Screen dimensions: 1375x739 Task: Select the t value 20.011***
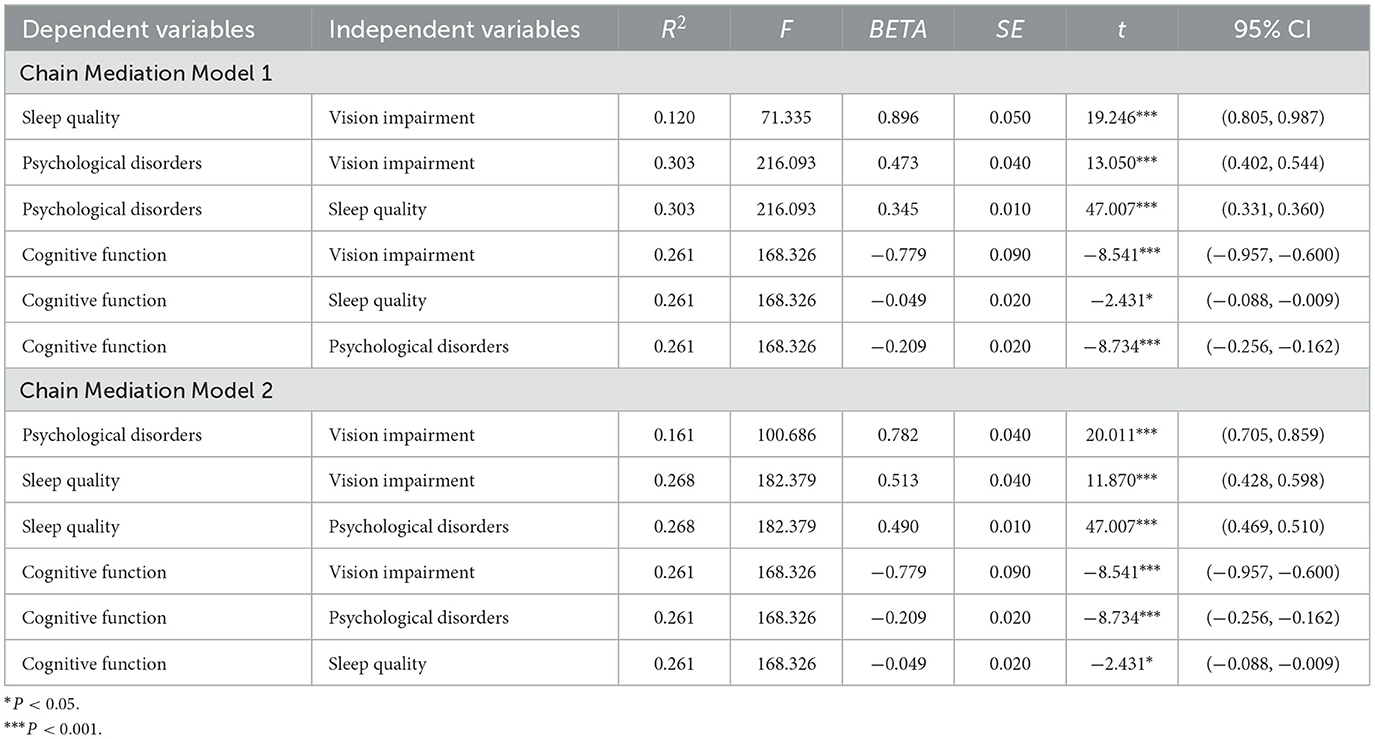[x=1121, y=435]
